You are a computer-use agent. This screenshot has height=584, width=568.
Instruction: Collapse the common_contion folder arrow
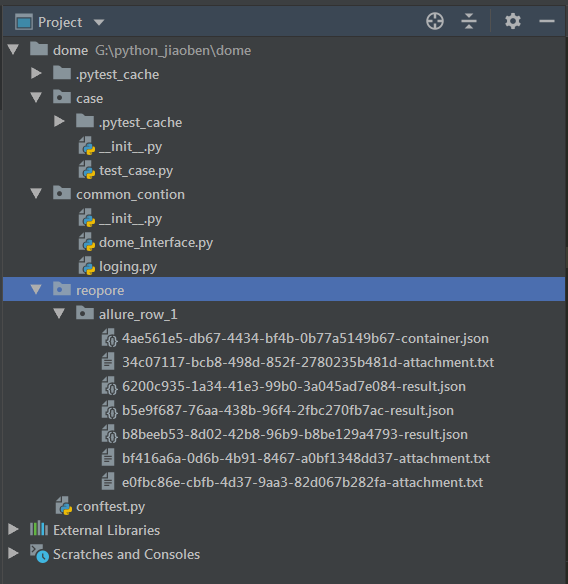(36, 193)
